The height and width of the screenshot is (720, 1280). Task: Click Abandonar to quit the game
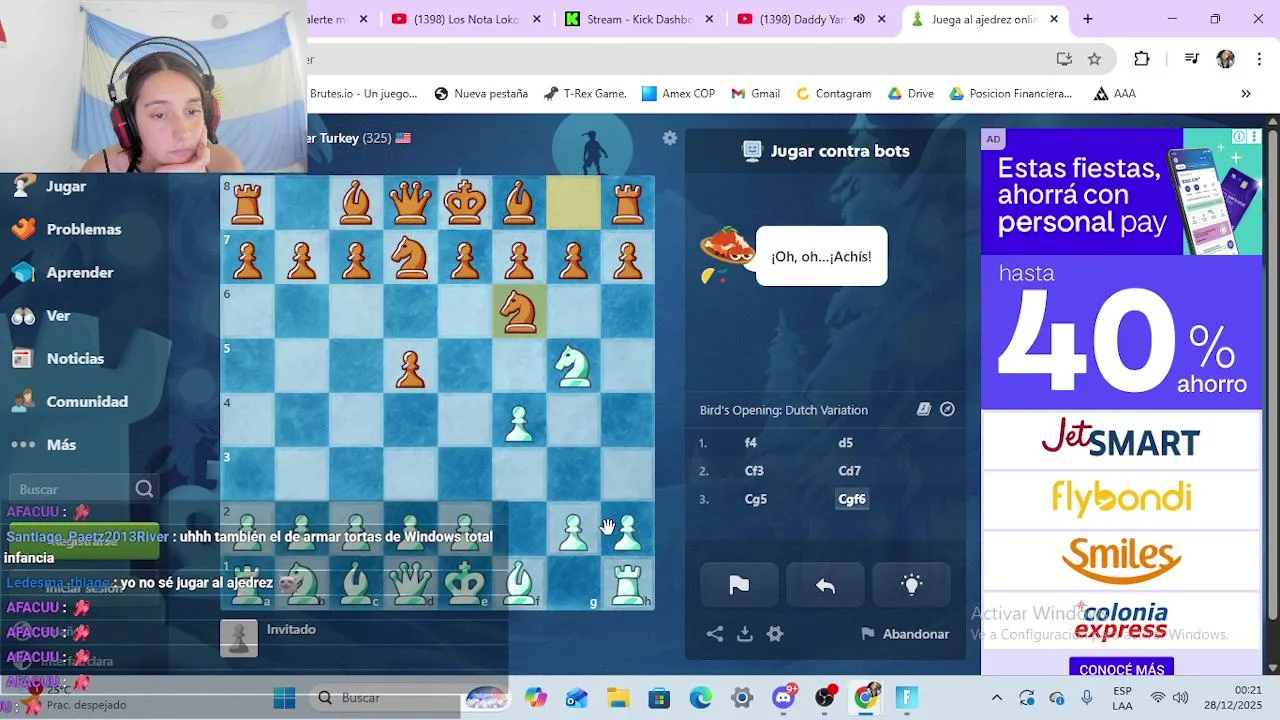(905, 634)
